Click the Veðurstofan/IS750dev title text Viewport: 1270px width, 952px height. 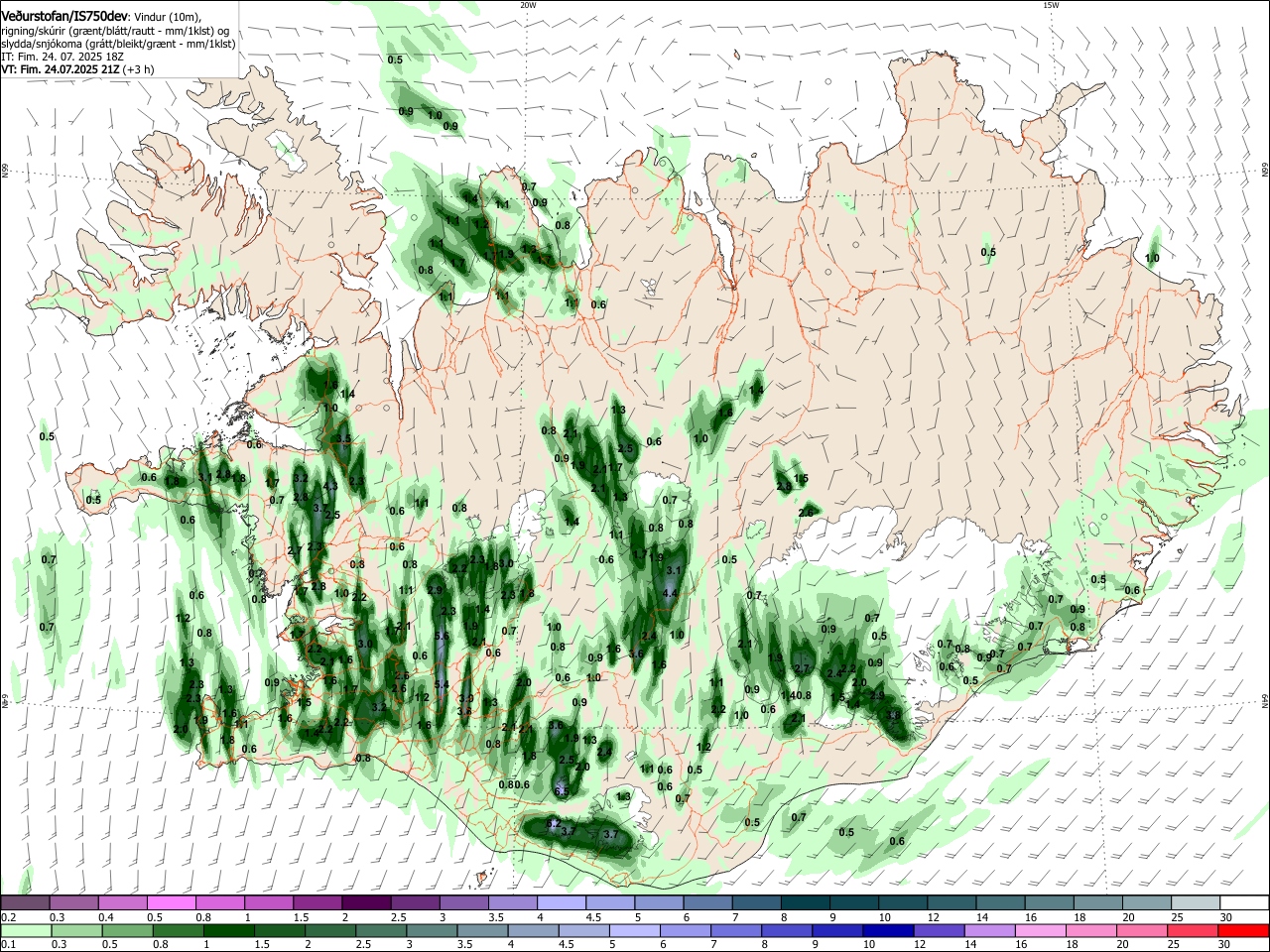pos(63,17)
